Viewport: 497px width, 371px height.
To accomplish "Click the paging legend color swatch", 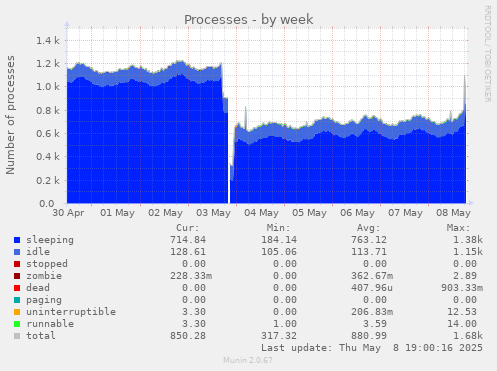I will pyautogui.click(x=17, y=300).
